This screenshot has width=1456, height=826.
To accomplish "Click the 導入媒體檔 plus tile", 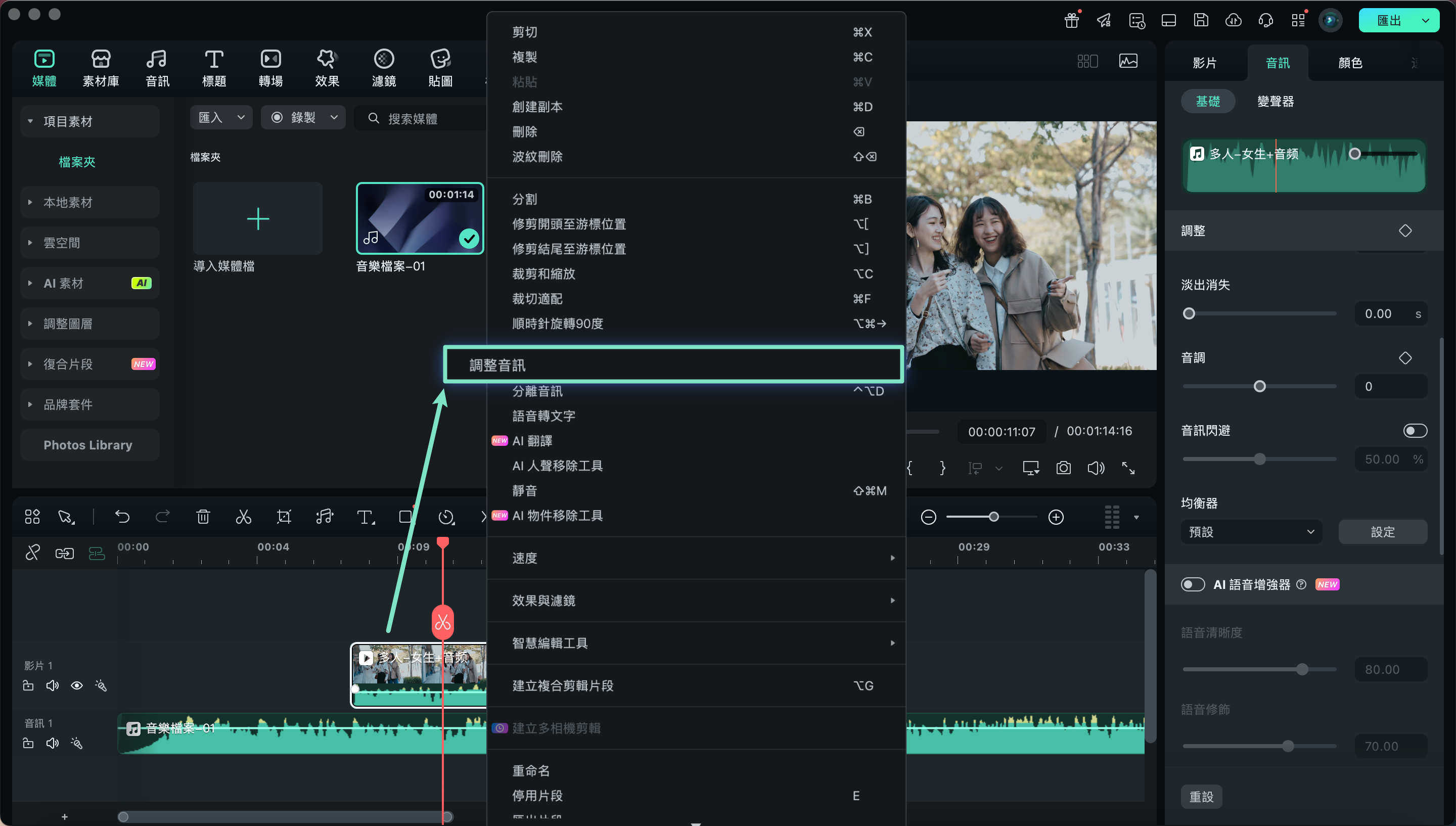I will [x=257, y=218].
